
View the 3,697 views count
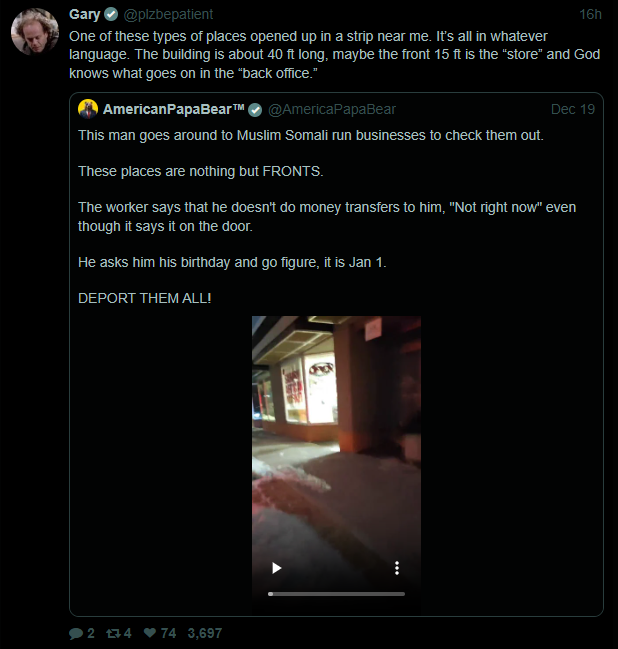point(204,633)
